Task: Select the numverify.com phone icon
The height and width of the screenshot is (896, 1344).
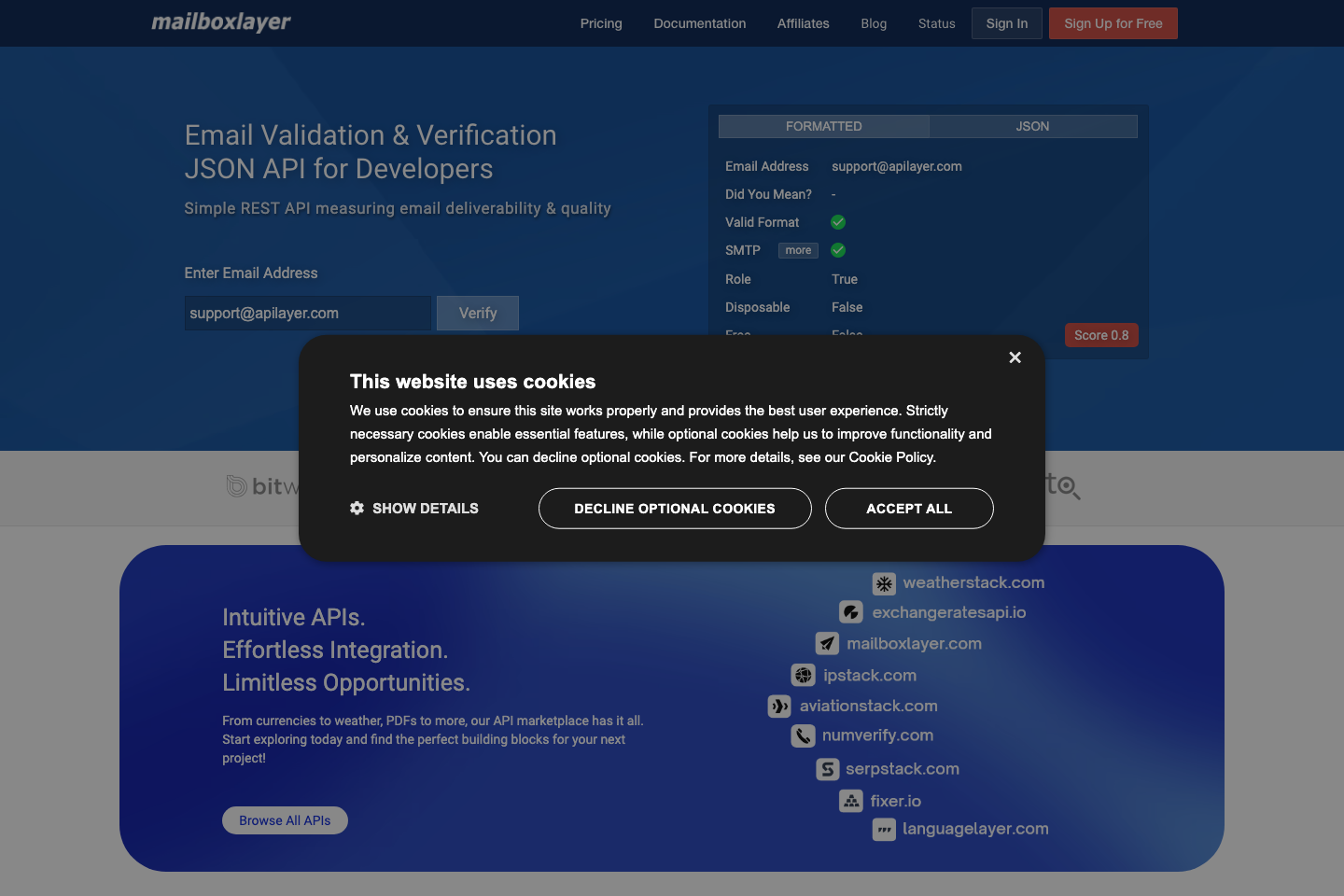Action: tap(803, 736)
